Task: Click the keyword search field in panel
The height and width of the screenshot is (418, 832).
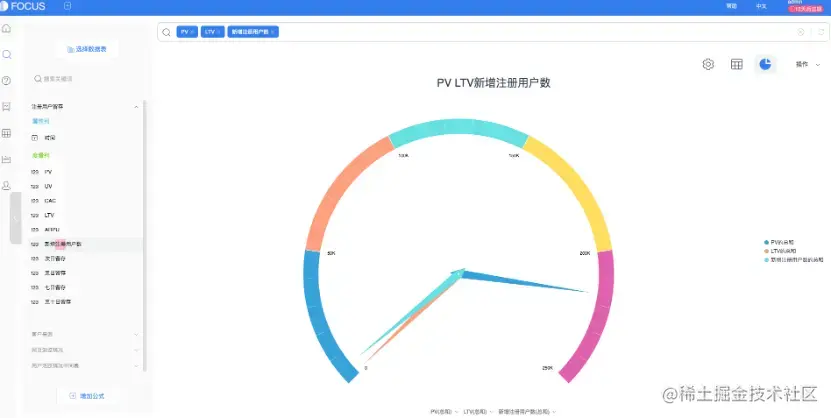Action: (x=85, y=79)
